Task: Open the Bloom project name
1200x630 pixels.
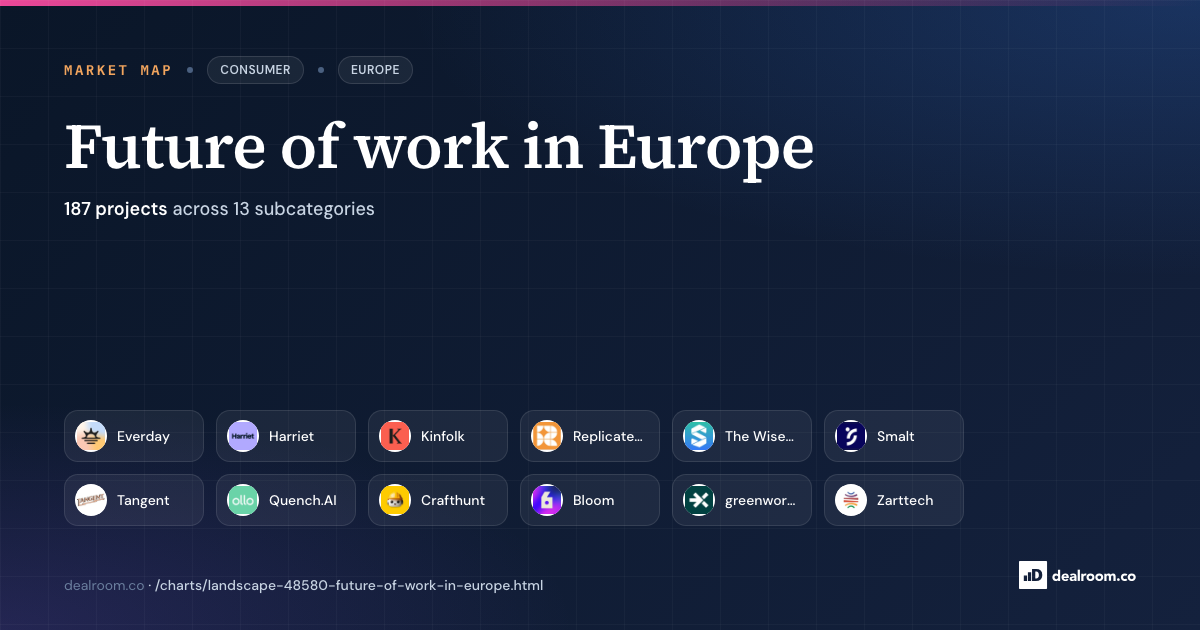Action: 594,500
